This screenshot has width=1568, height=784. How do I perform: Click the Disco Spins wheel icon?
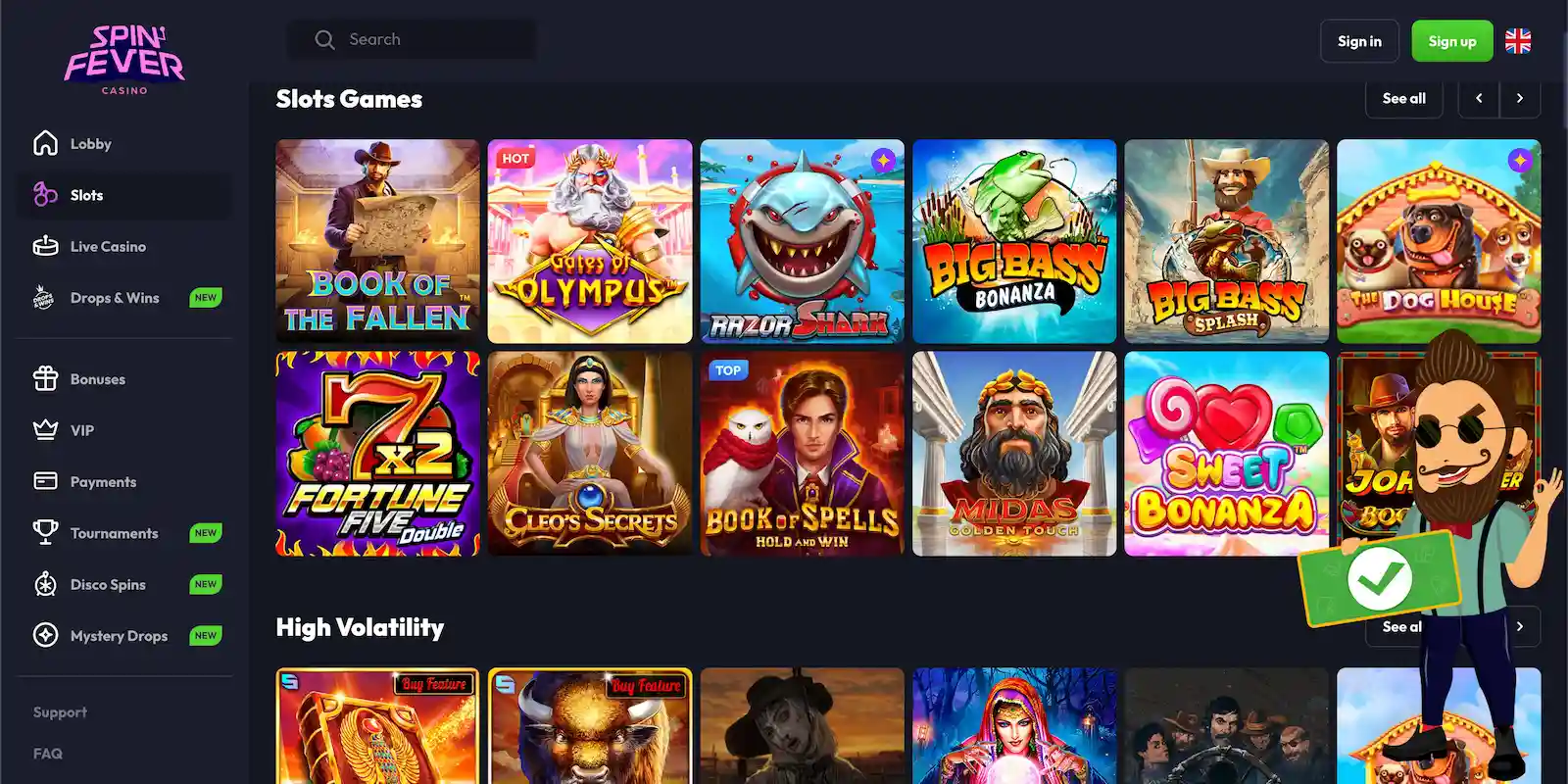45,584
